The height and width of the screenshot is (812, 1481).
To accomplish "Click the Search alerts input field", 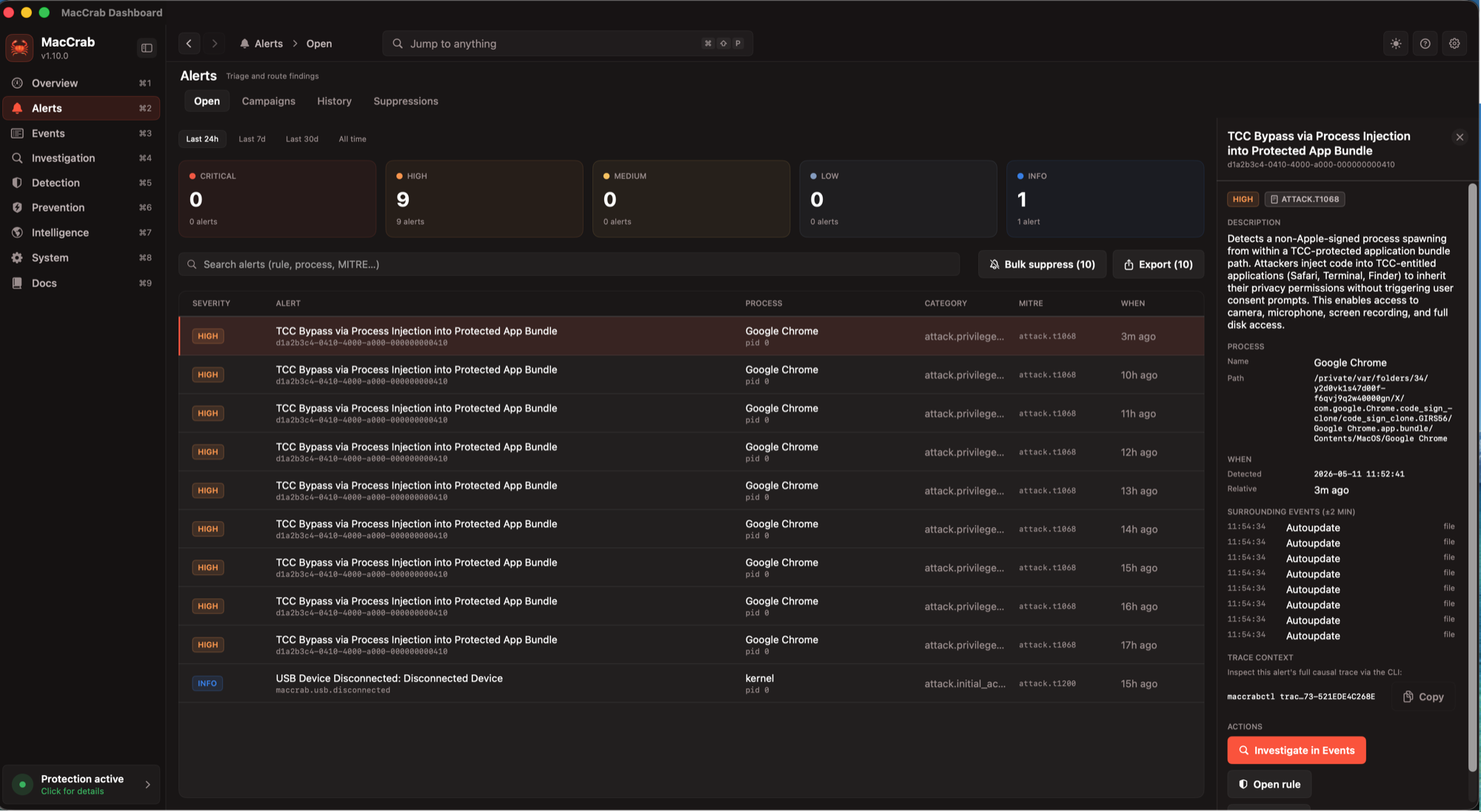I will click(x=569, y=264).
